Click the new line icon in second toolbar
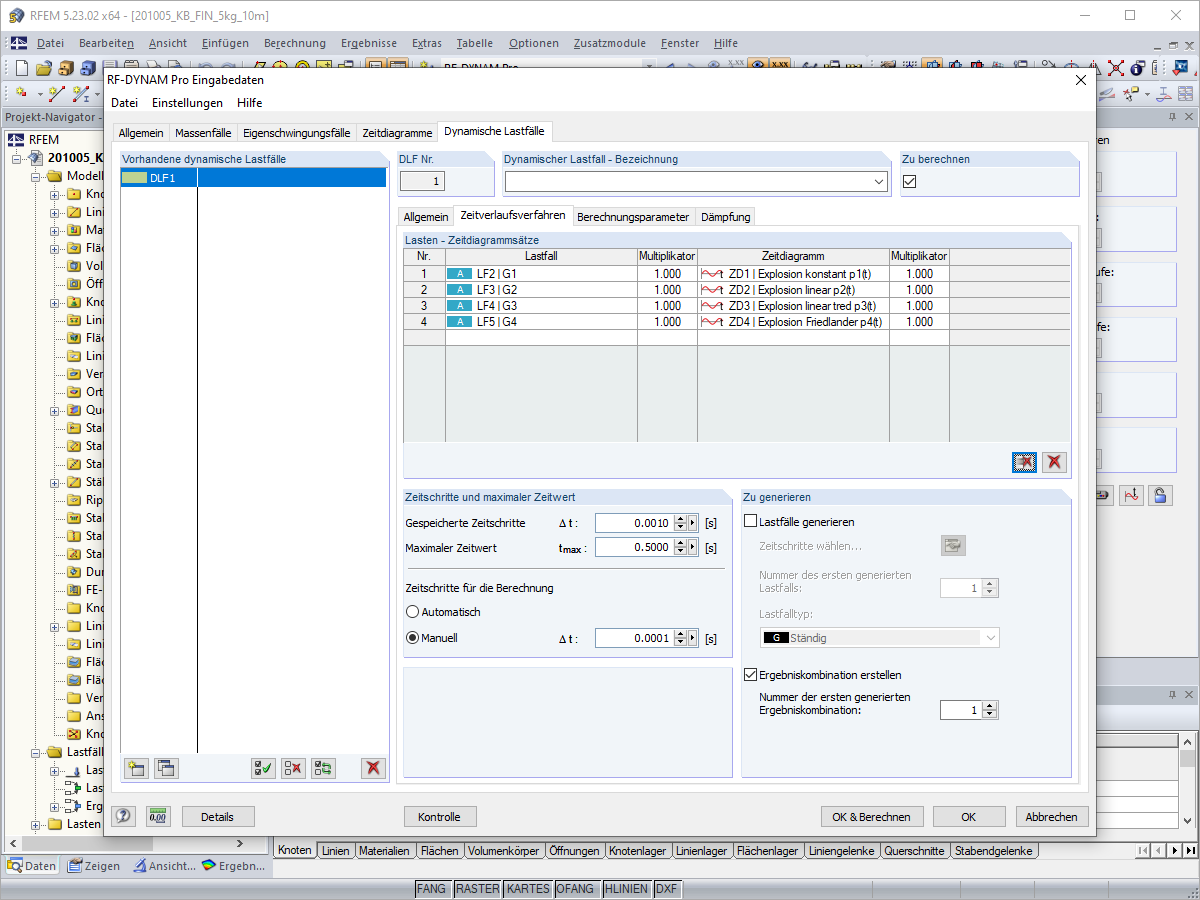Screen dimensions: 1200x900 click(x=57, y=93)
